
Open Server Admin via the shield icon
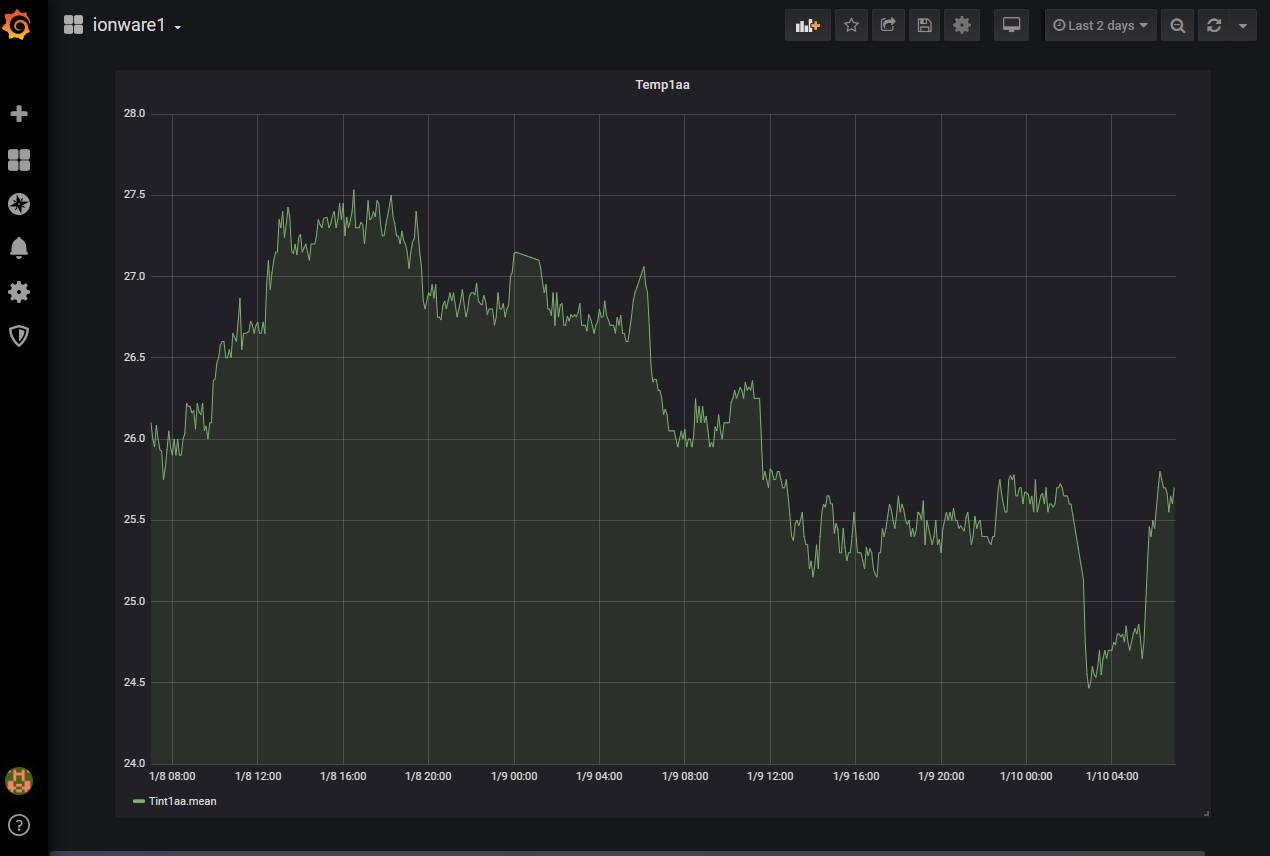click(20, 335)
